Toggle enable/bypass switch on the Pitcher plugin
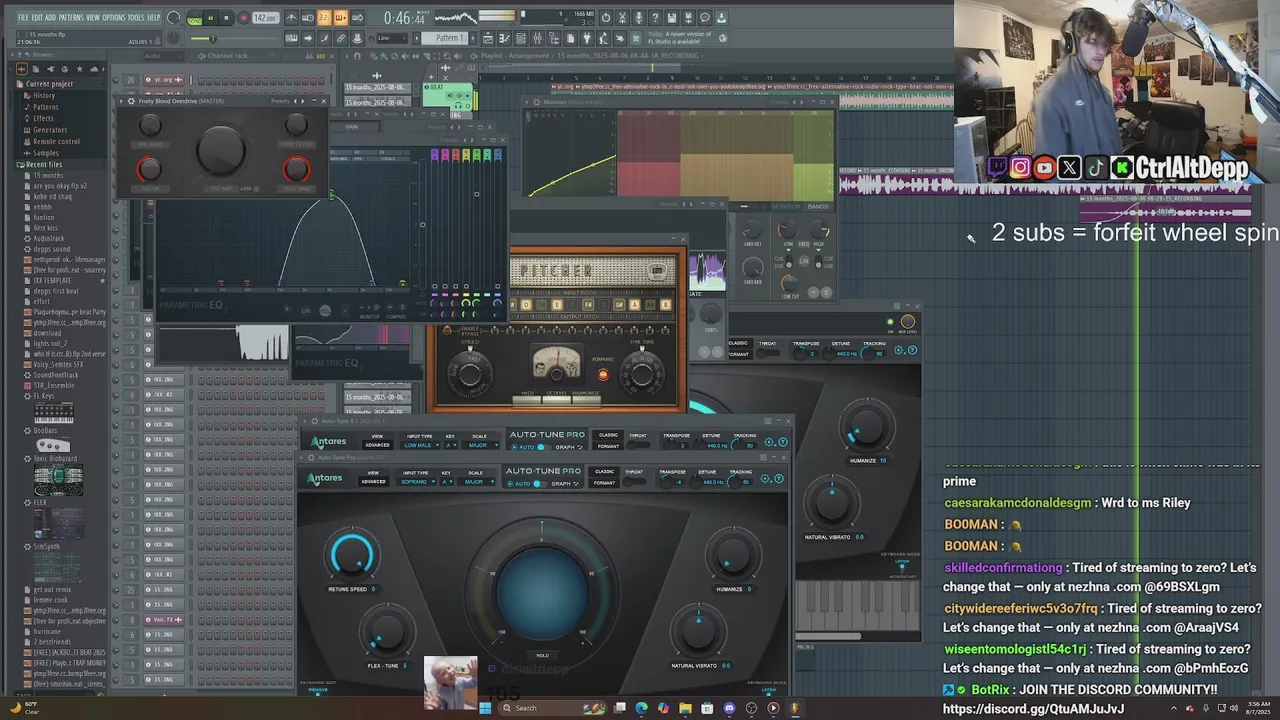The image size is (1280, 720). click(x=448, y=330)
